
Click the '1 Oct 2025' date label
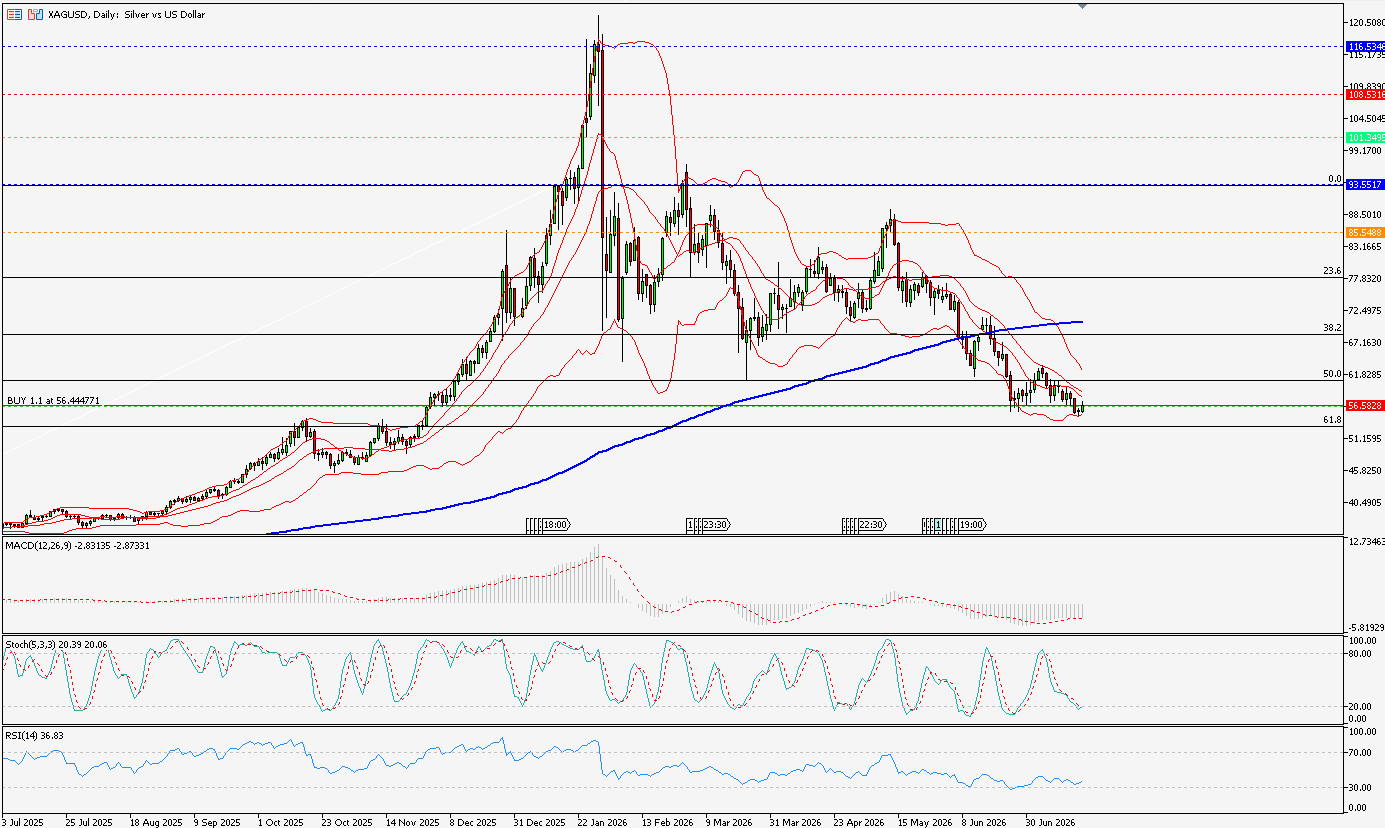[x=280, y=821]
